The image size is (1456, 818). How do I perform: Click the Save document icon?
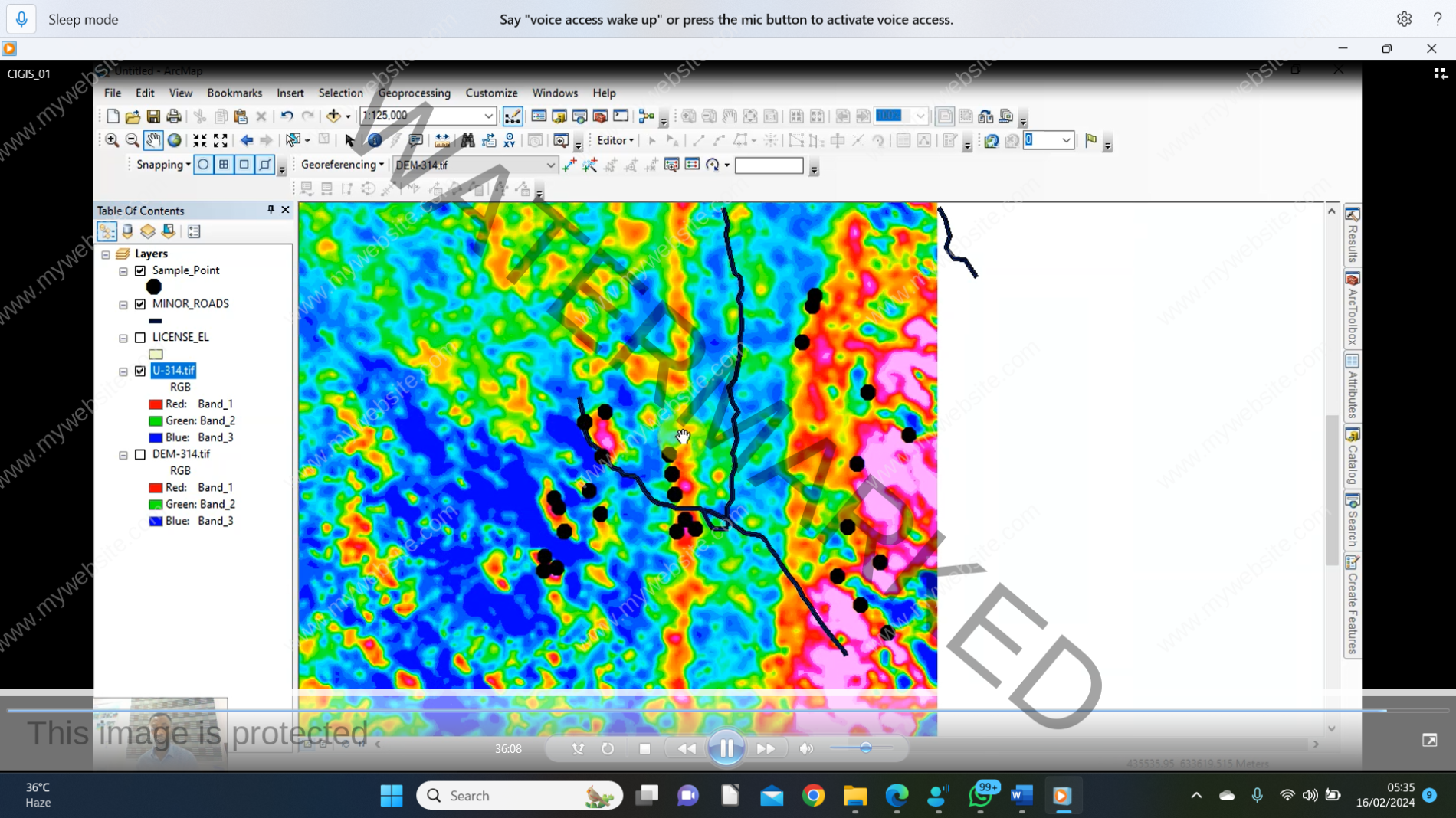[x=153, y=116]
